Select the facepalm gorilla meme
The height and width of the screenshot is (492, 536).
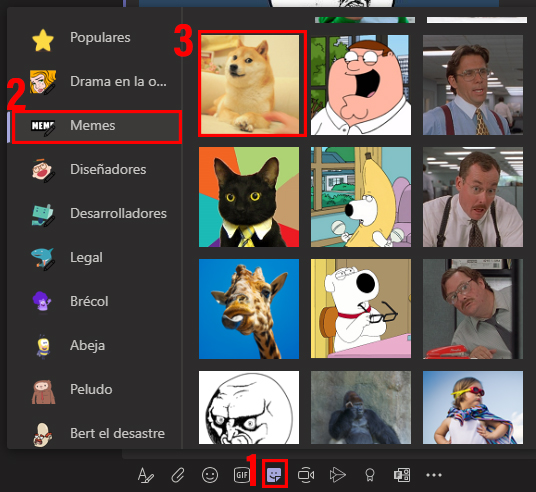[361, 408]
